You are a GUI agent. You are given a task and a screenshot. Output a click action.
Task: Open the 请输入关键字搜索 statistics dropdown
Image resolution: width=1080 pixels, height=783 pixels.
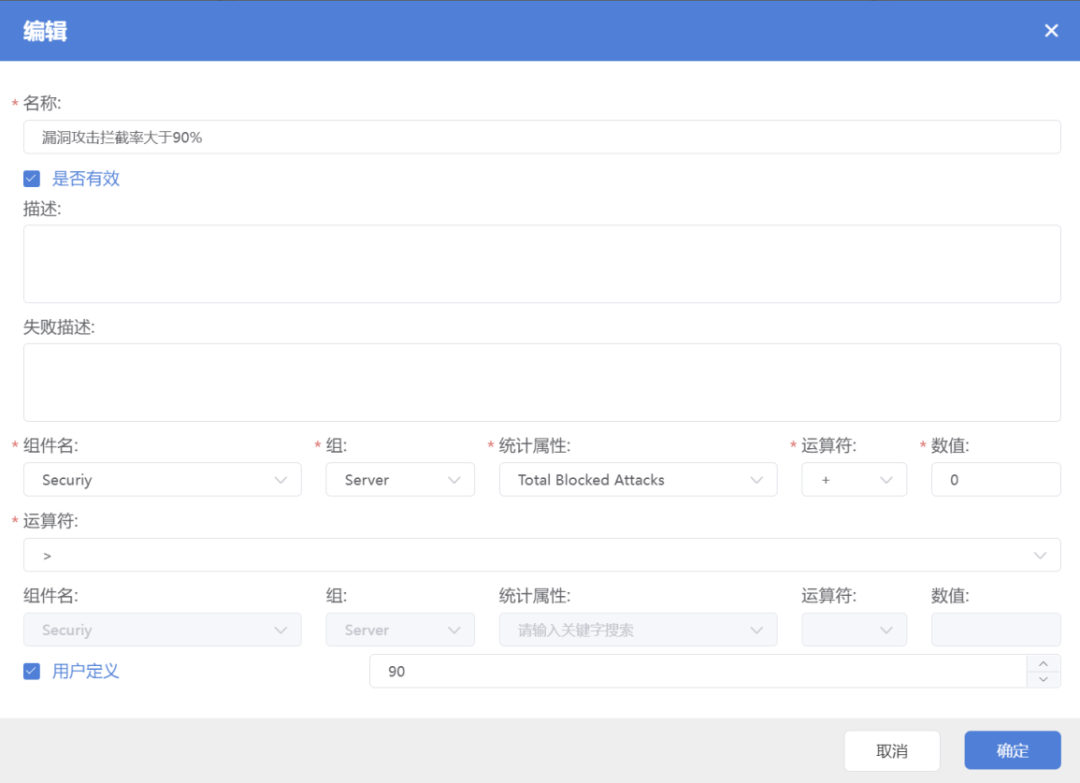point(638,629)
